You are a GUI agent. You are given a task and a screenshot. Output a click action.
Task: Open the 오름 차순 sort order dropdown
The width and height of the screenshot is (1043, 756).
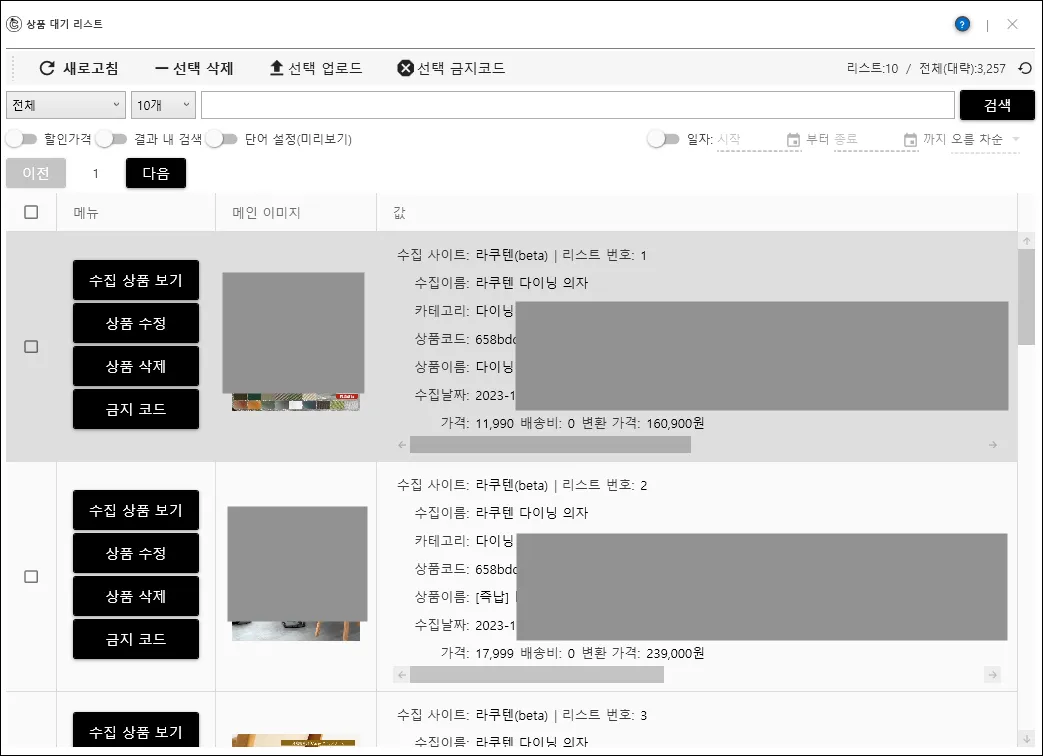pyautogui.click(x=985, y=140)
